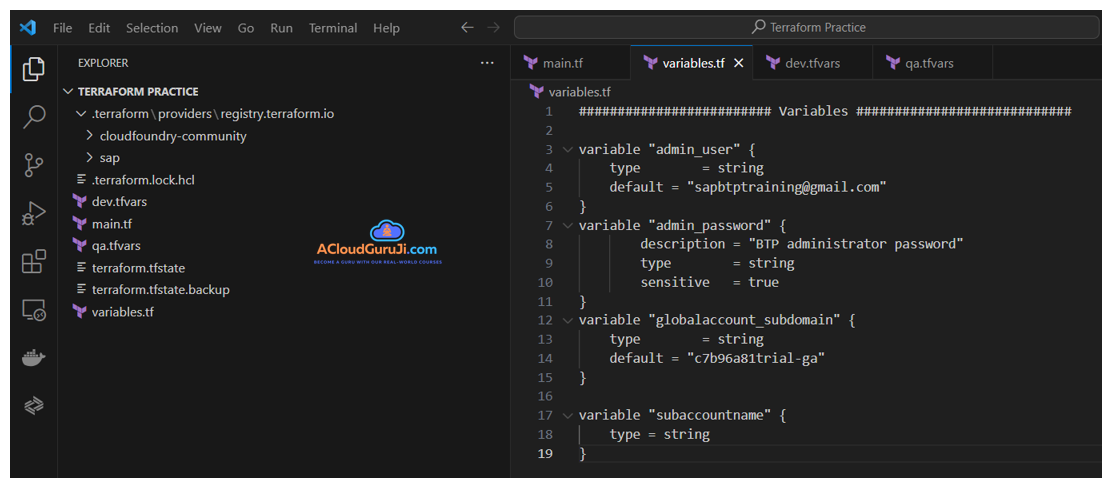Click the Terraform icon in activity bar
The image size is (1110, 488).
[34, 405]
